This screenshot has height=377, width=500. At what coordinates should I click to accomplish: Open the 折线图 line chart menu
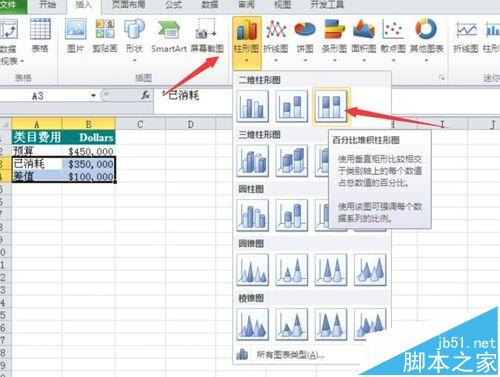(276, 41)
